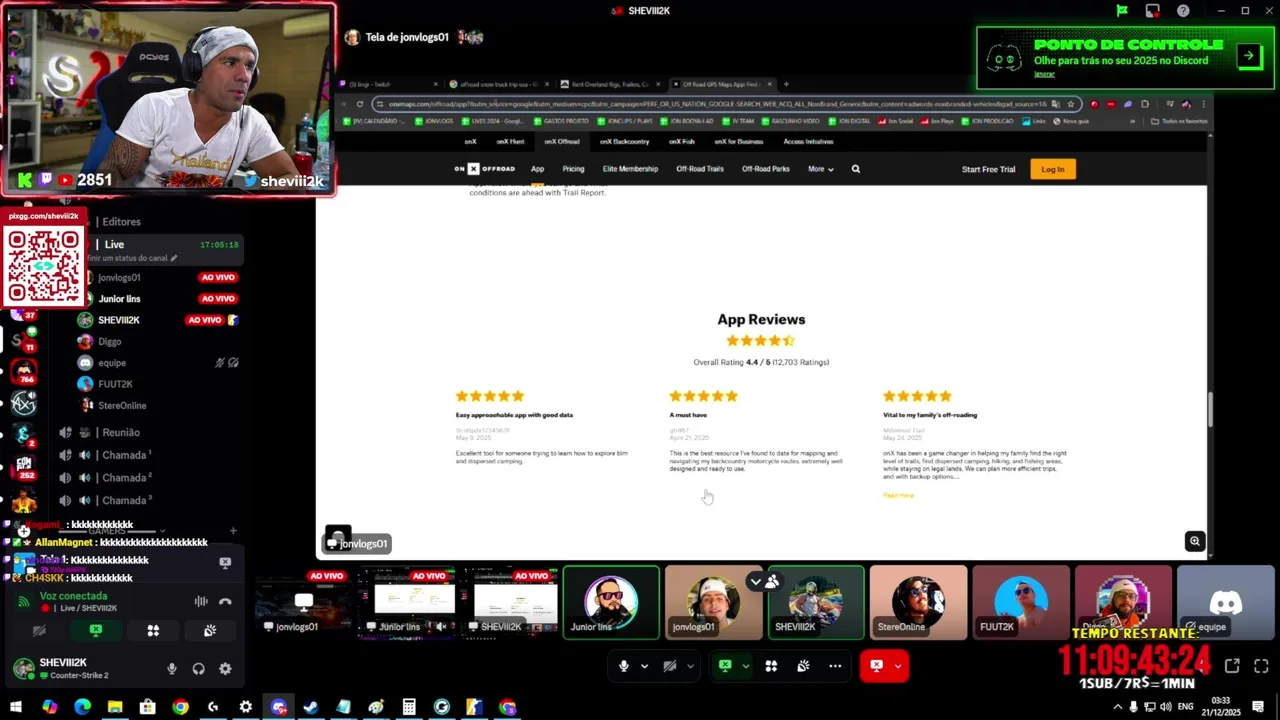The height and width of the screenshot is (720, 1280).
Task: Open File Explorer from Windows taskbar
Action: click(x=115, y=707)
